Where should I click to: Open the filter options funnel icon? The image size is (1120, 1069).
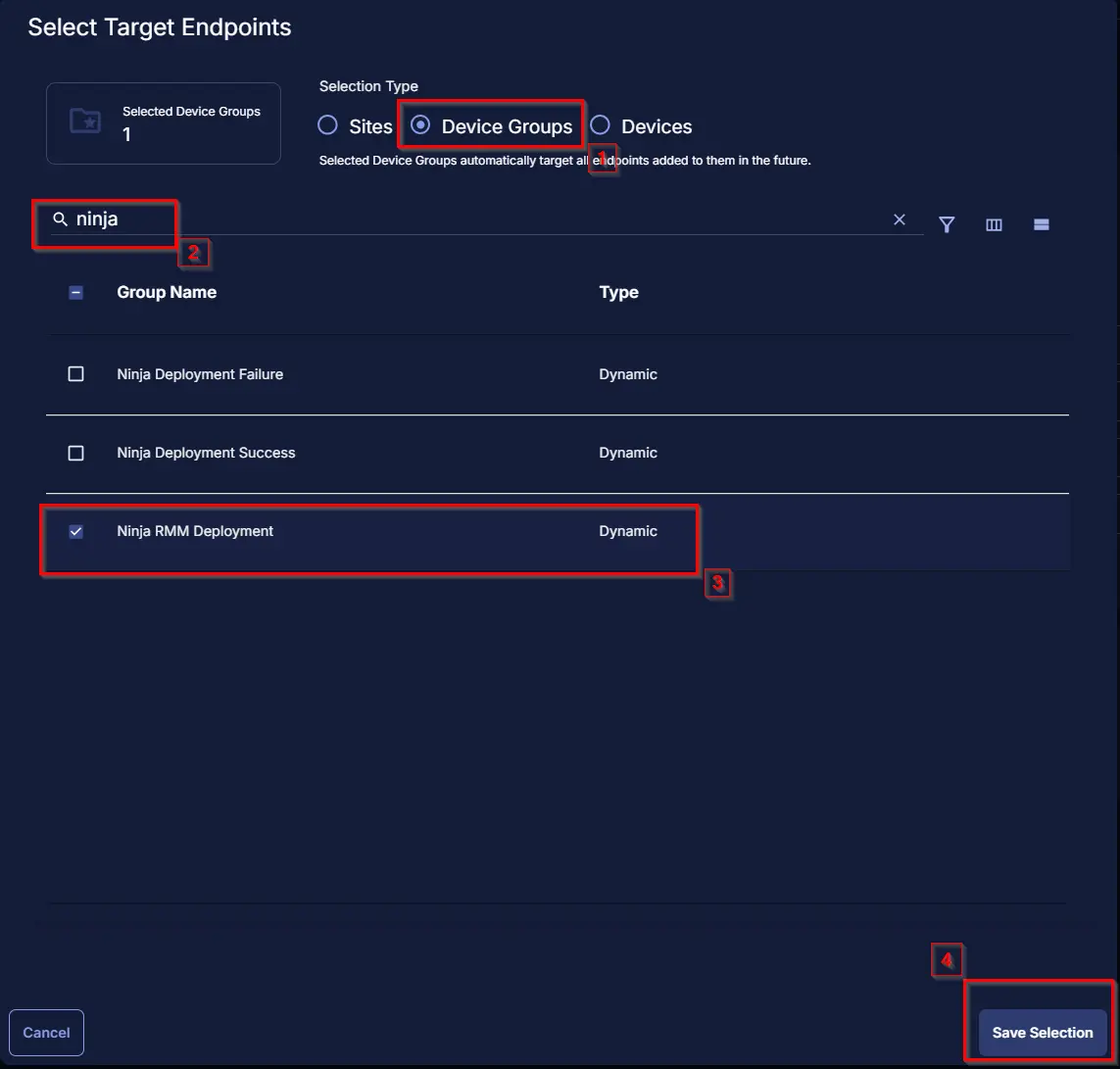(947, 225)
